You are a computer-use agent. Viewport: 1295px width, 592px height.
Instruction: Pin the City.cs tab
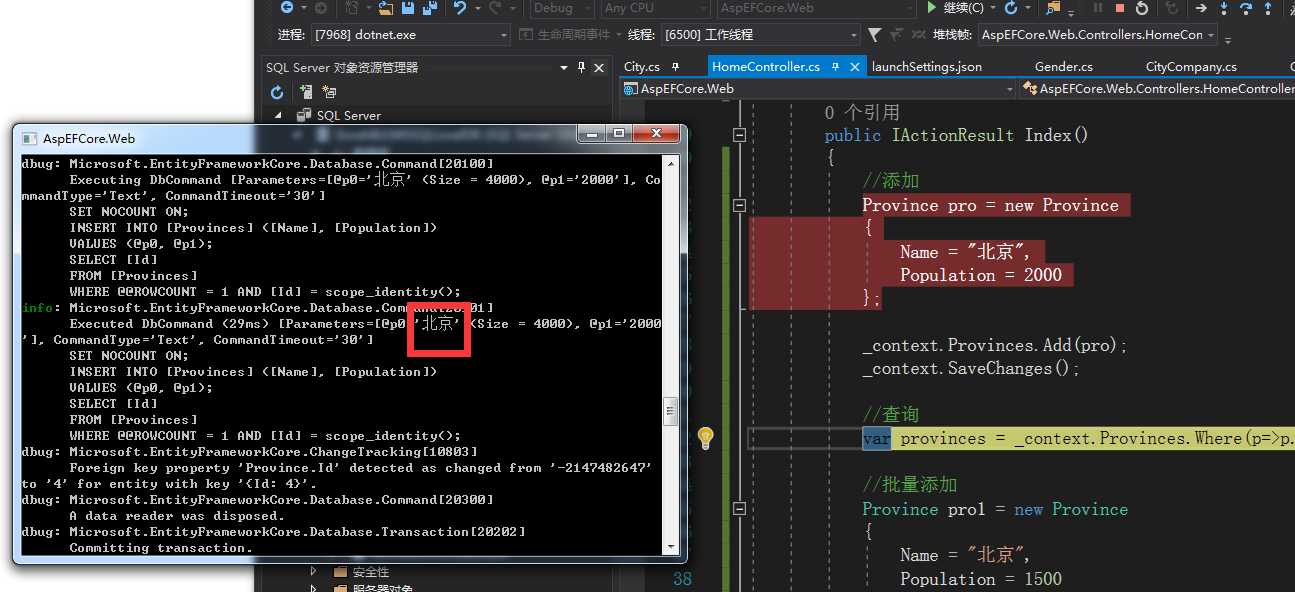(676, 67)
